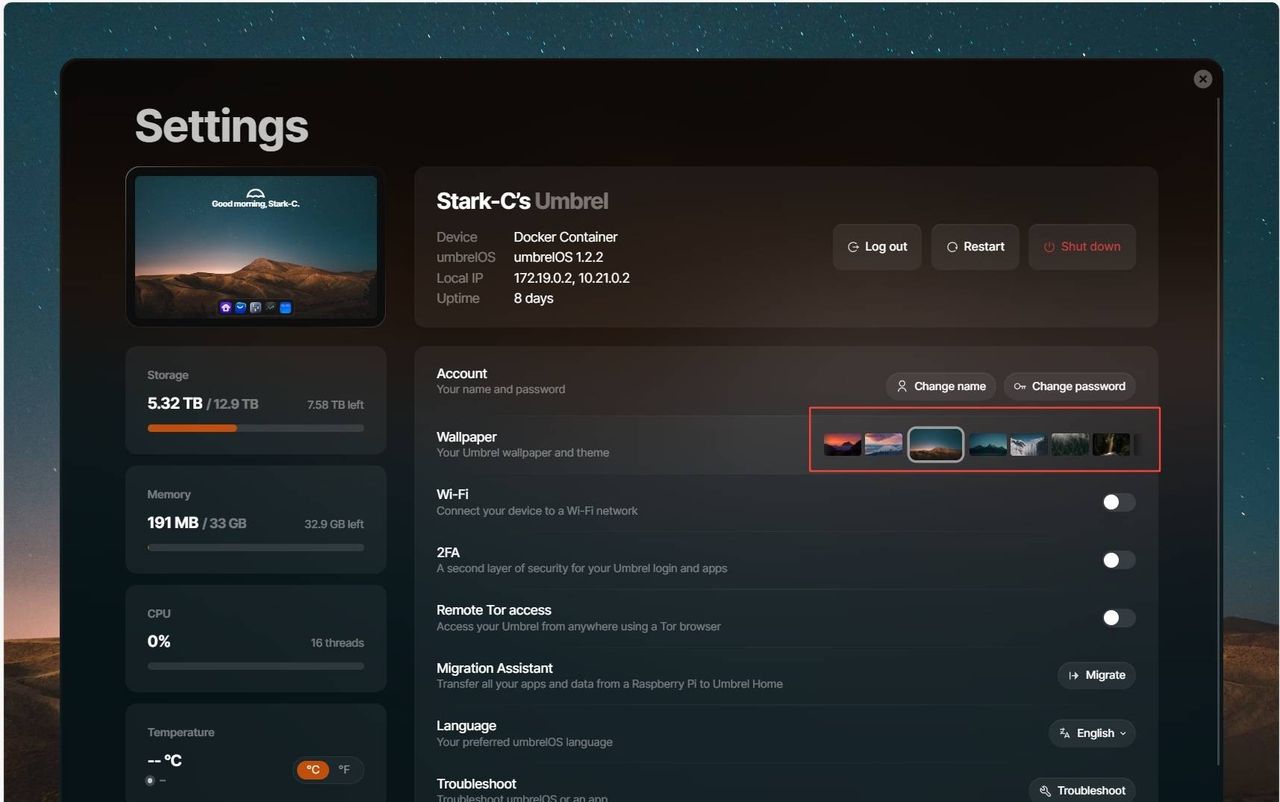The width and height of the screenshot is (1280, 802).
Task: Click the red Shut down button
Action: [x=1082, y=247]
